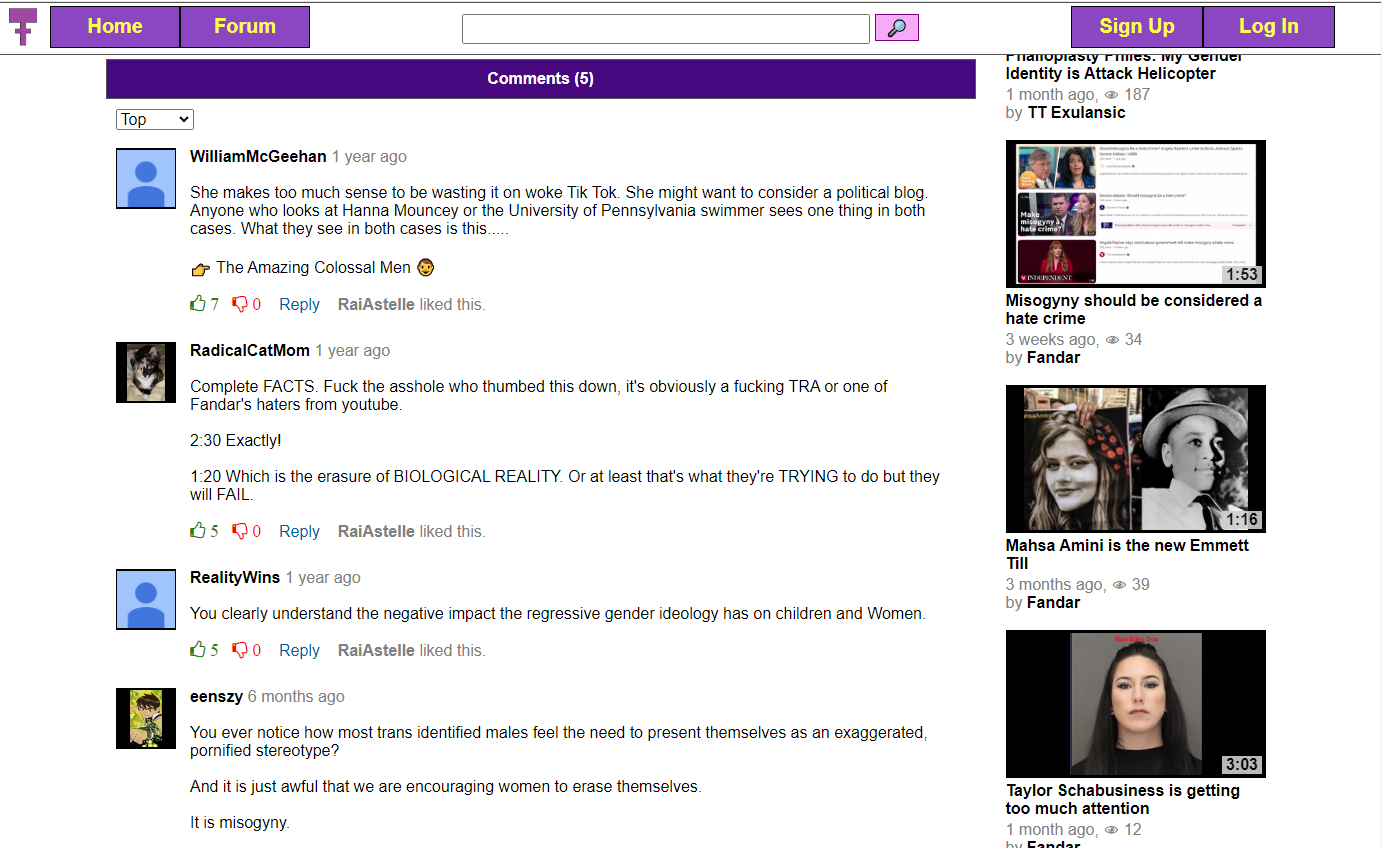Image resolution: width=1382 pixels, height=848 pixels.
Task: Open the Top comment sorting dropdown
Action: coord(155,120)
